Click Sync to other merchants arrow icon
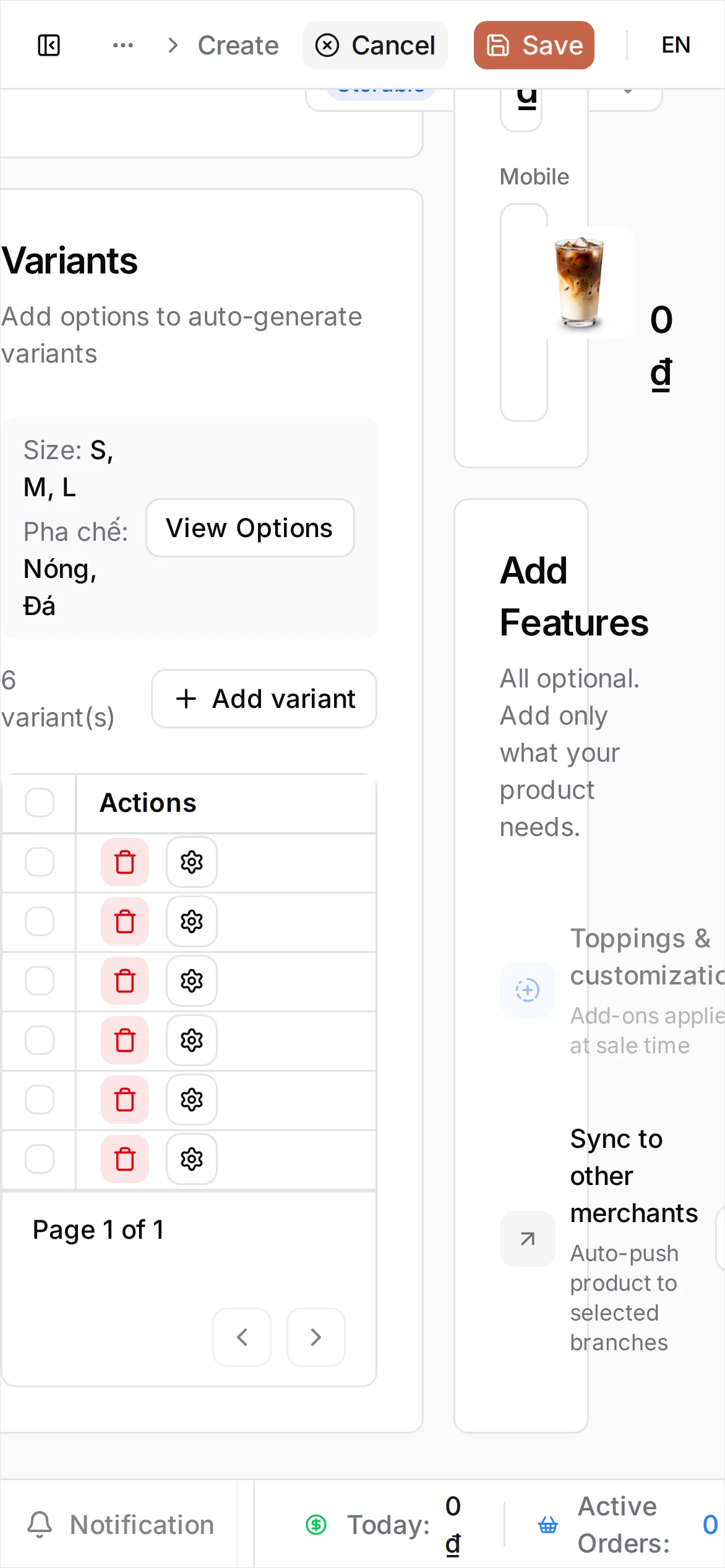Viewport: 725px width, 1568px height. pos(528,1239)
